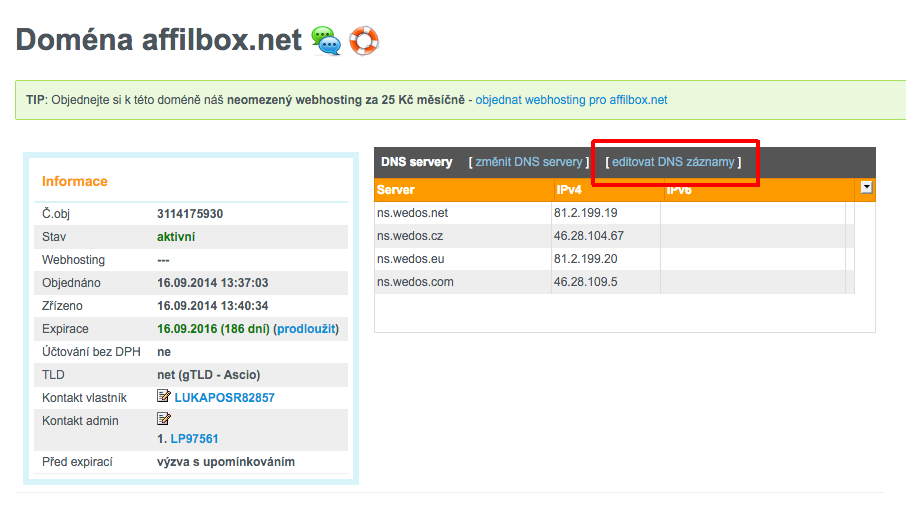The width and height of the screenshot is (906, 526).
Task: Click the 'aktivní' status value
Action: click(176, 237)
